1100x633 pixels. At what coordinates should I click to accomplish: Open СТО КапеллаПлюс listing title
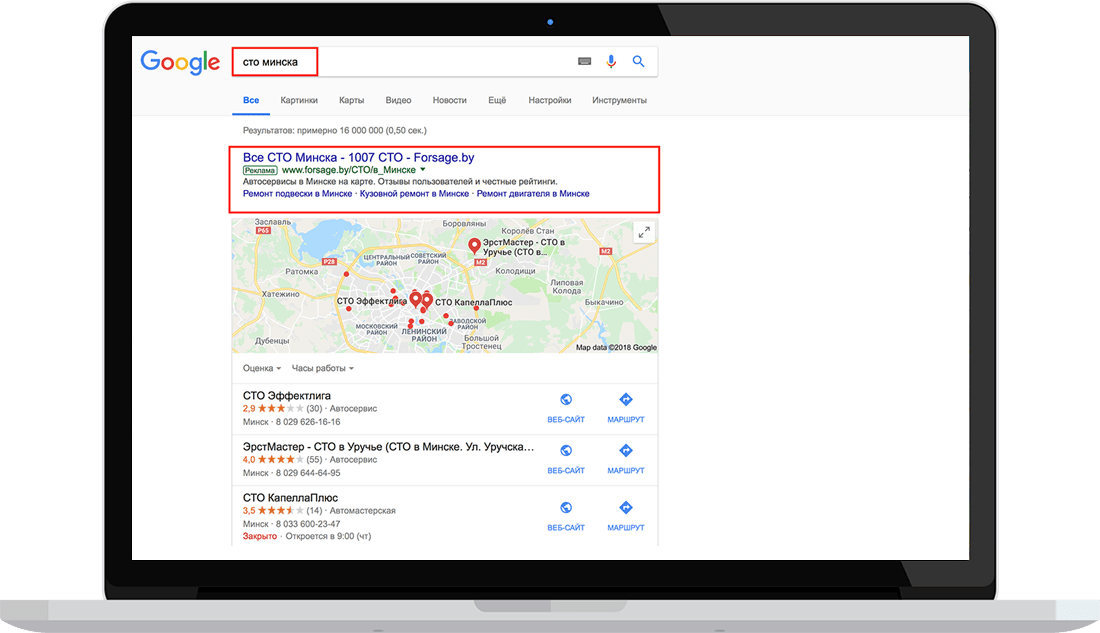click(x=290, y=498)
